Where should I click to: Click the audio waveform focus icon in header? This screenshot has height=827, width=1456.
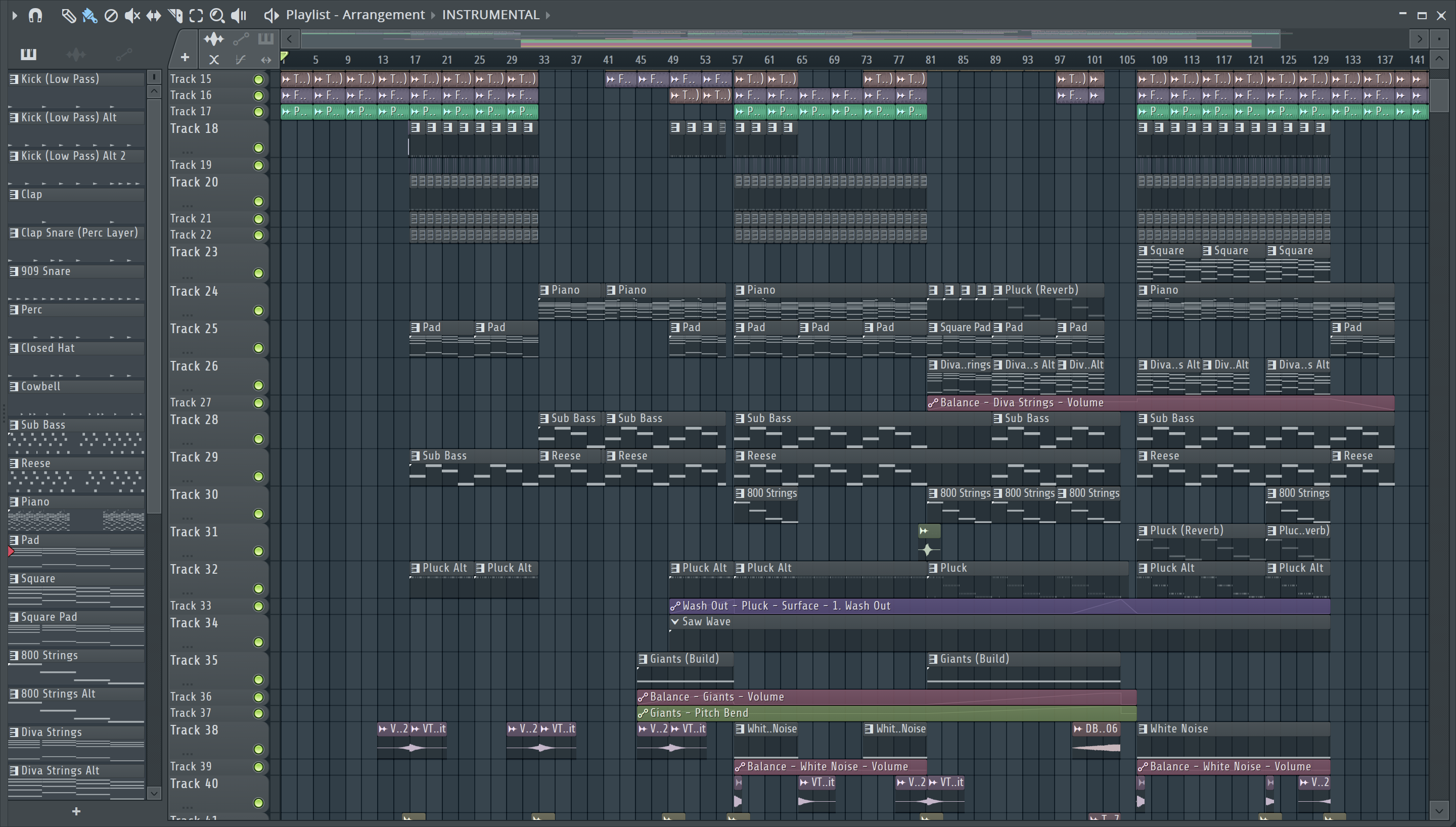point(213,39)
